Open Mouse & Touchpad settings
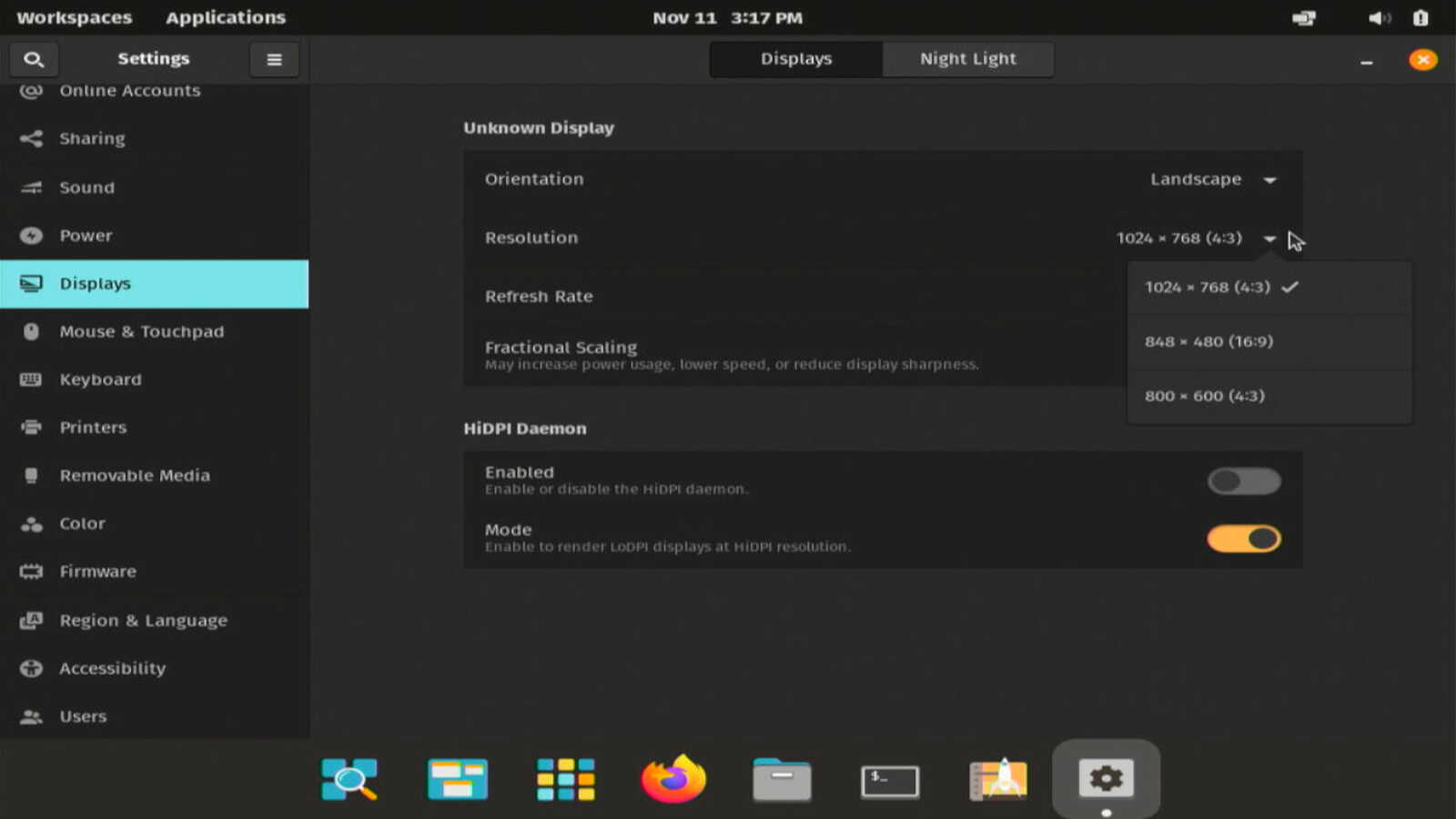 tap(155, 331)
